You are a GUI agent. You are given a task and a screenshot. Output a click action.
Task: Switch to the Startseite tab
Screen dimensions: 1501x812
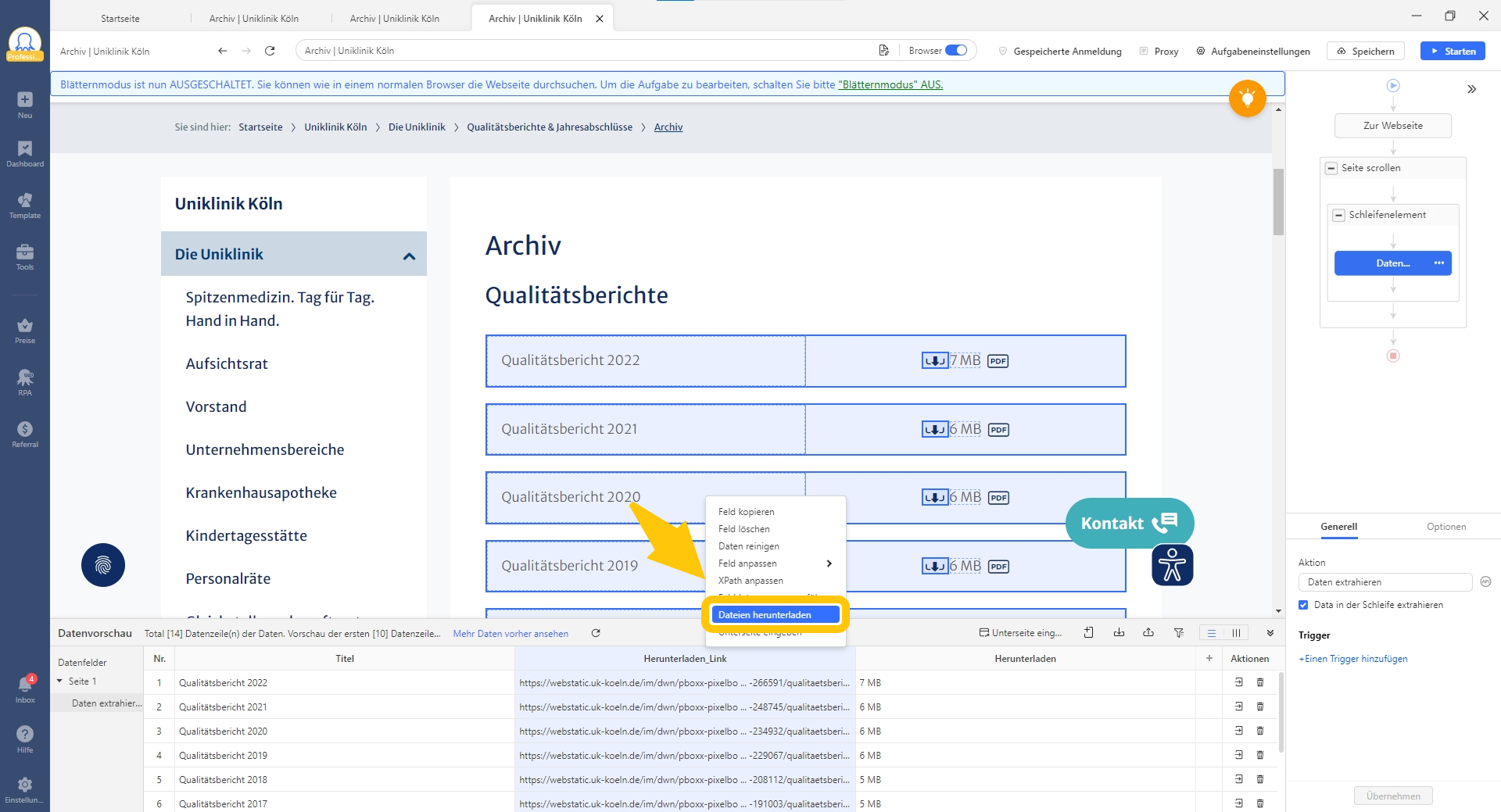click(x=120, y=19)
